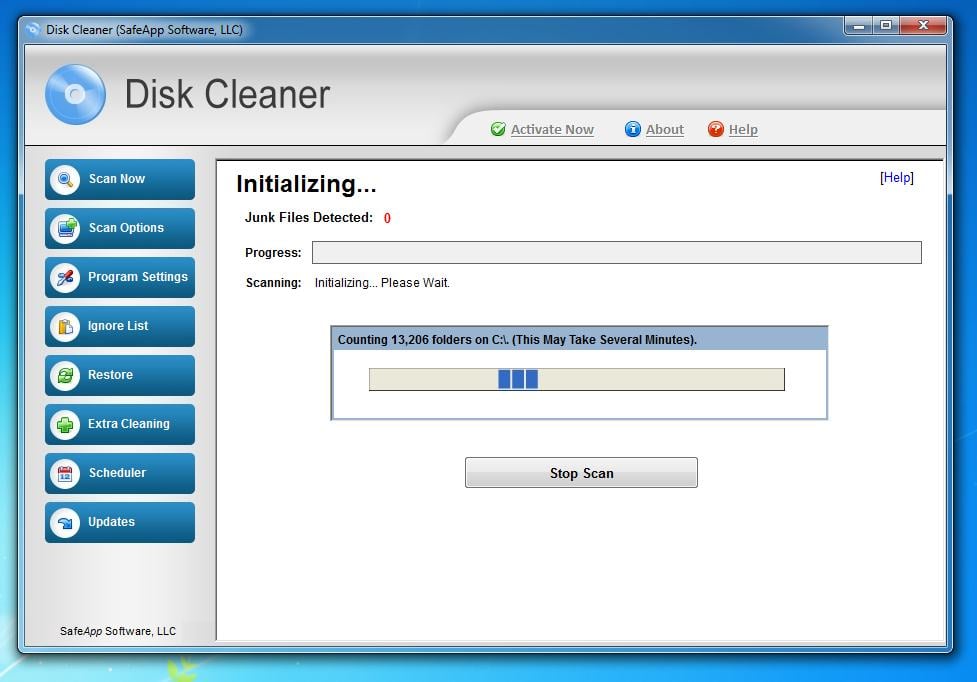Open the Scheduler label
Viewport: 977px width, 682px height.
click(117, 473)
